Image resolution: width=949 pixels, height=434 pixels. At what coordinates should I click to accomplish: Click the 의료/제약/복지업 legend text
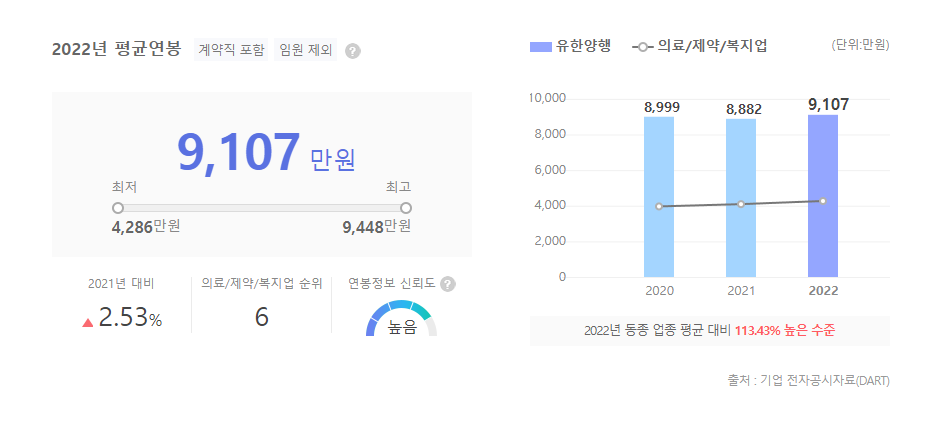pyautogui.click(x=712, y=47)
